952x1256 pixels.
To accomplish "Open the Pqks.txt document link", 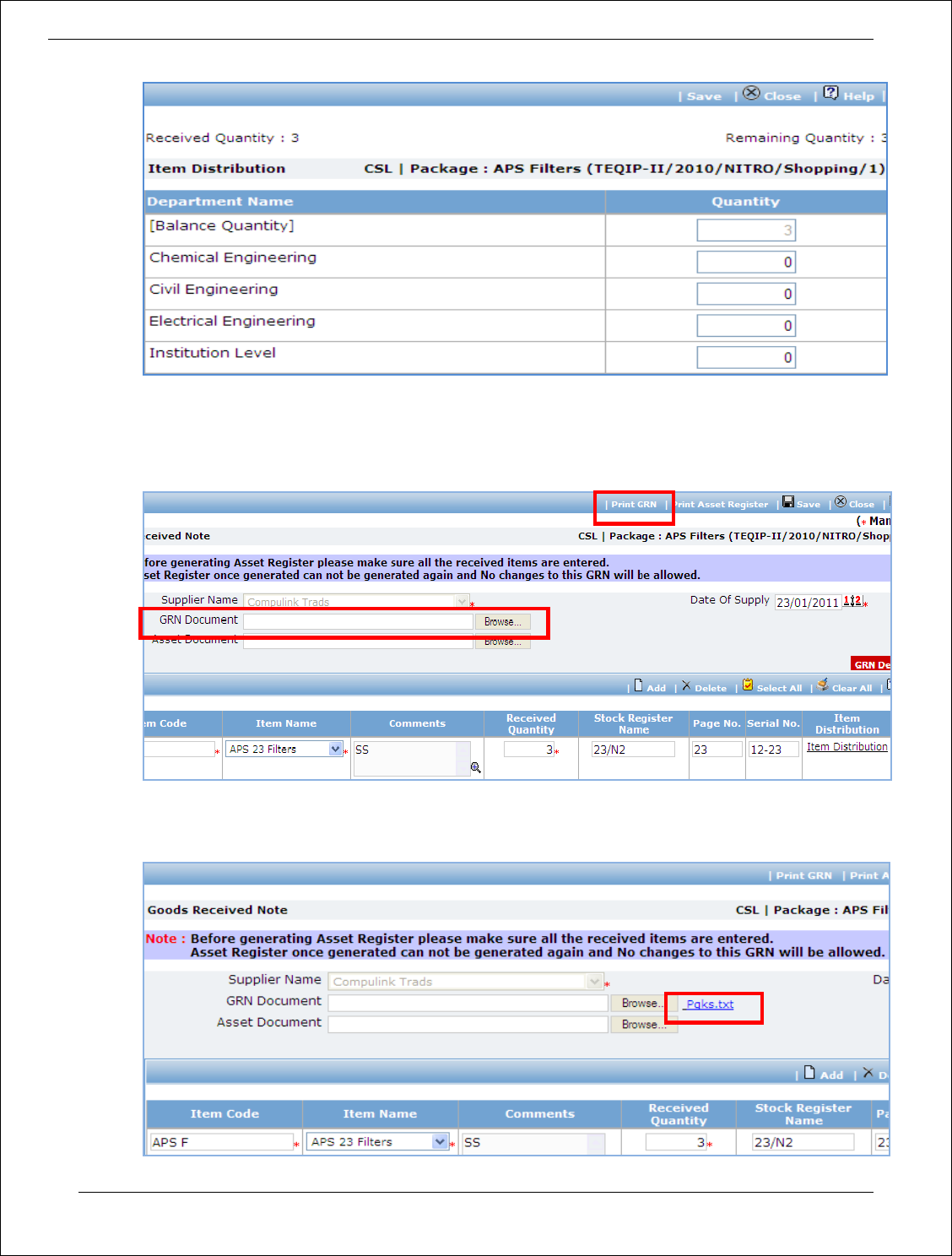I will click(710, 1004).
